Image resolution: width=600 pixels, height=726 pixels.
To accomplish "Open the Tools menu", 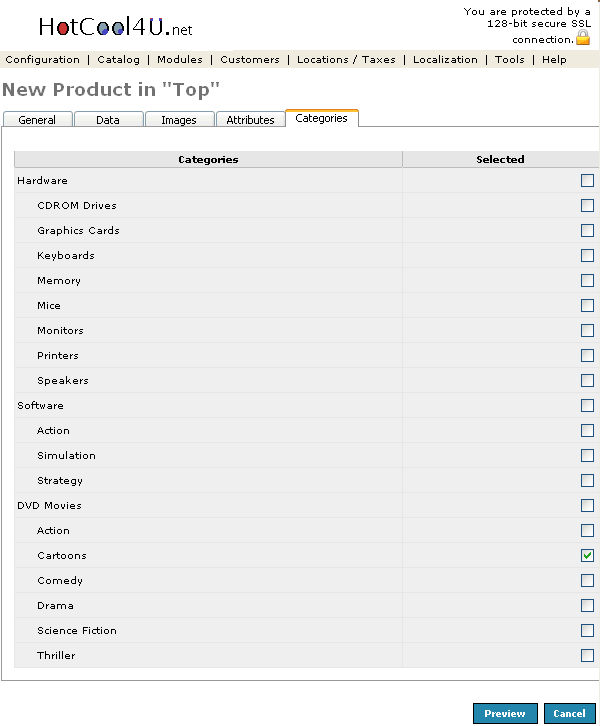I will (x=509, y=60).
